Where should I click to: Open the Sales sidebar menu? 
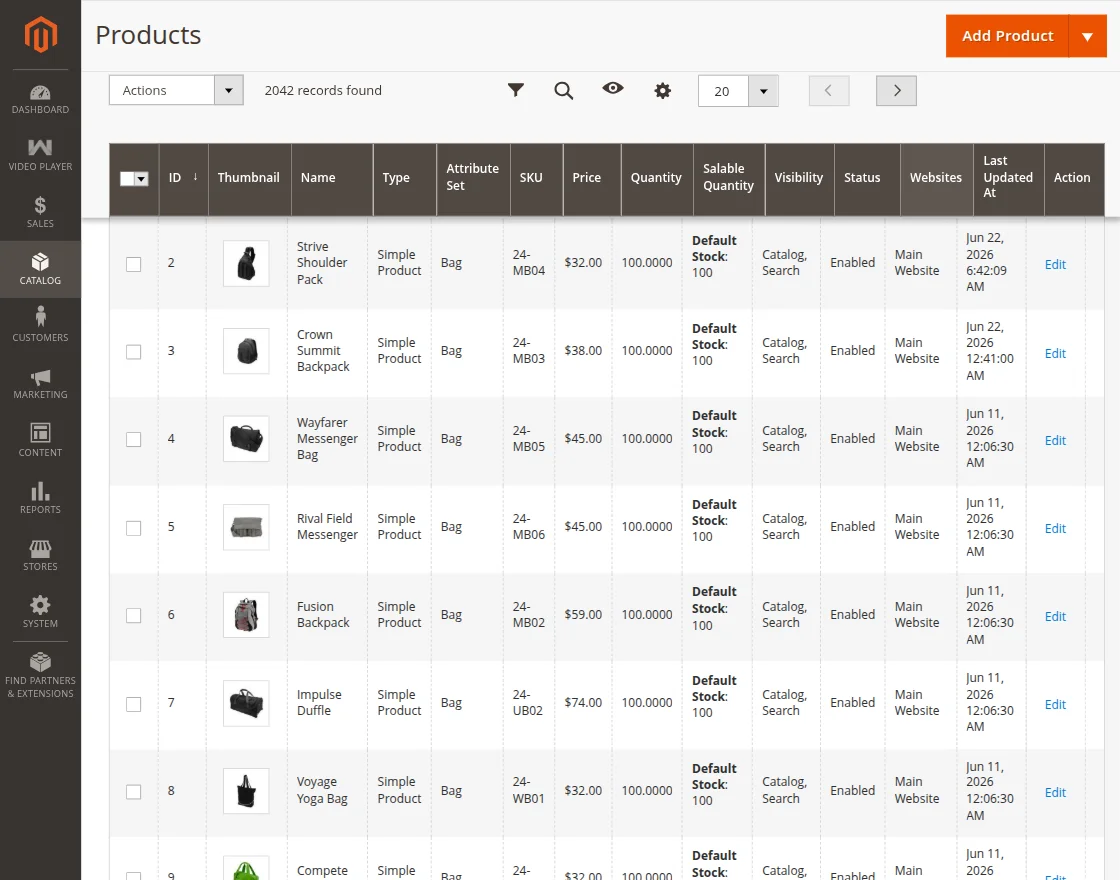pyautogui.click(x=40, y=212)
